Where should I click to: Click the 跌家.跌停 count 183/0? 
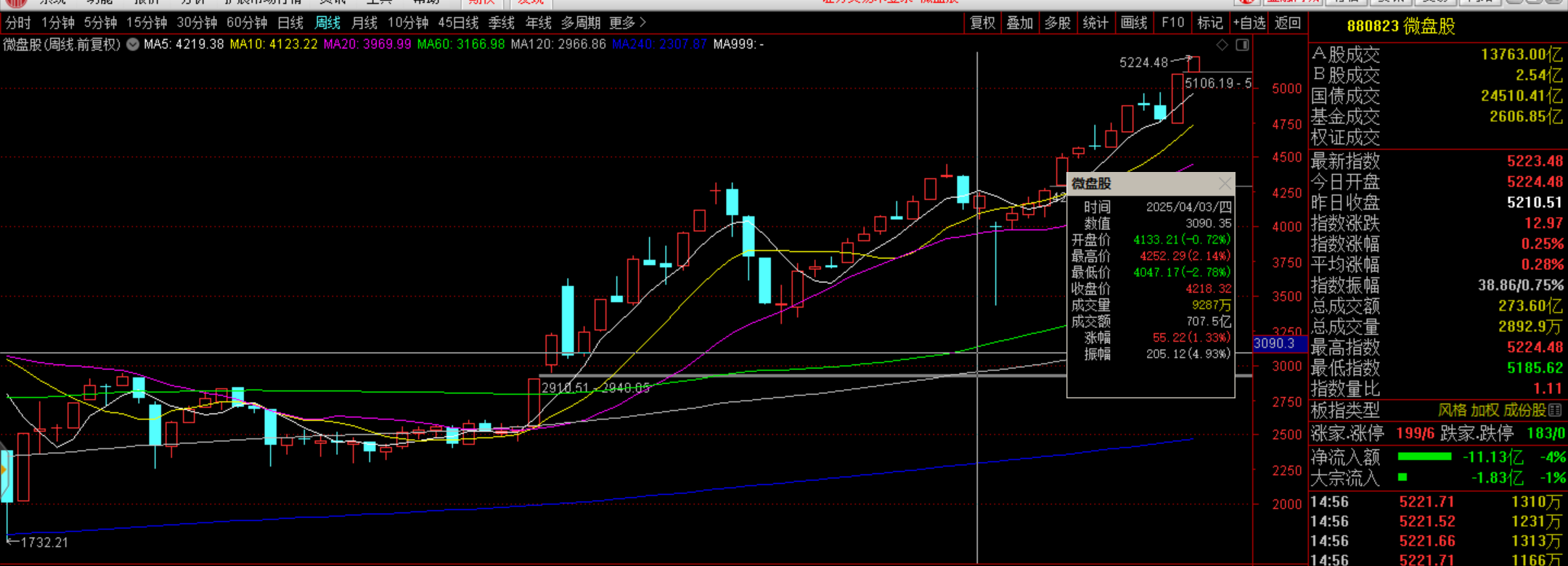(1546, 434)
